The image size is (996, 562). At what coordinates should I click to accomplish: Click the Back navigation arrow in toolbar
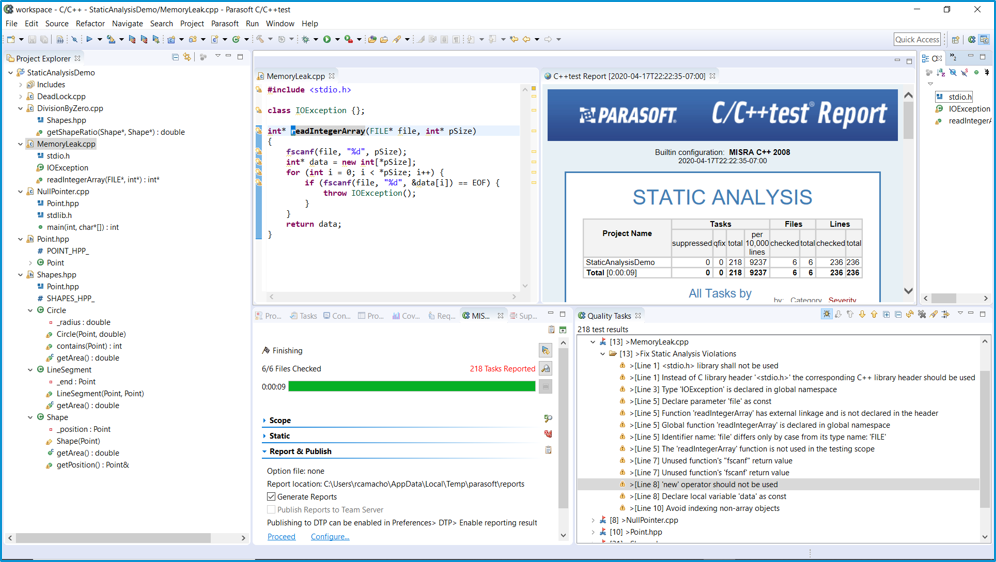pyautogui.click(x=527, y=39)
